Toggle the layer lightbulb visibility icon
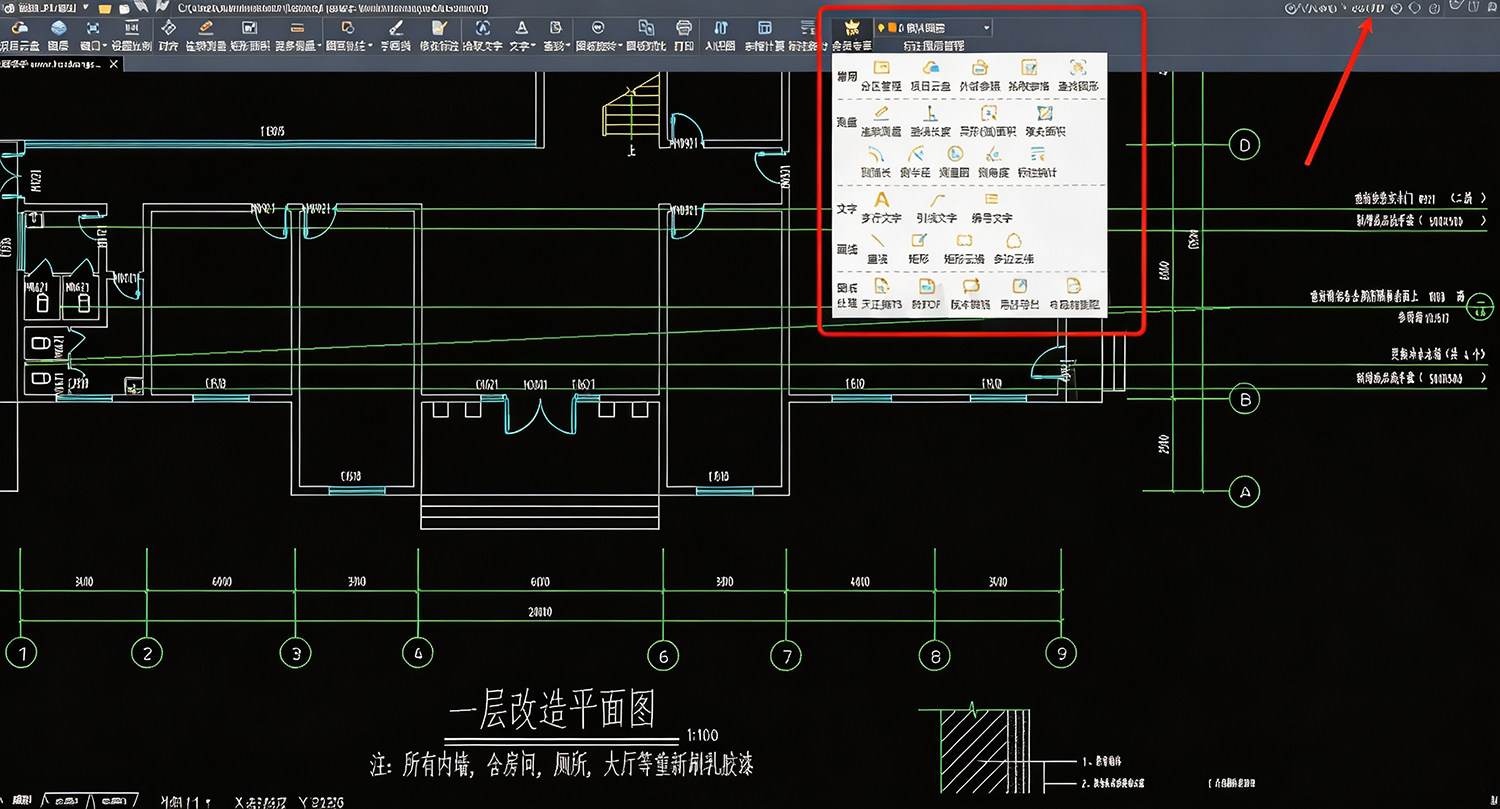 coord(880,28)
